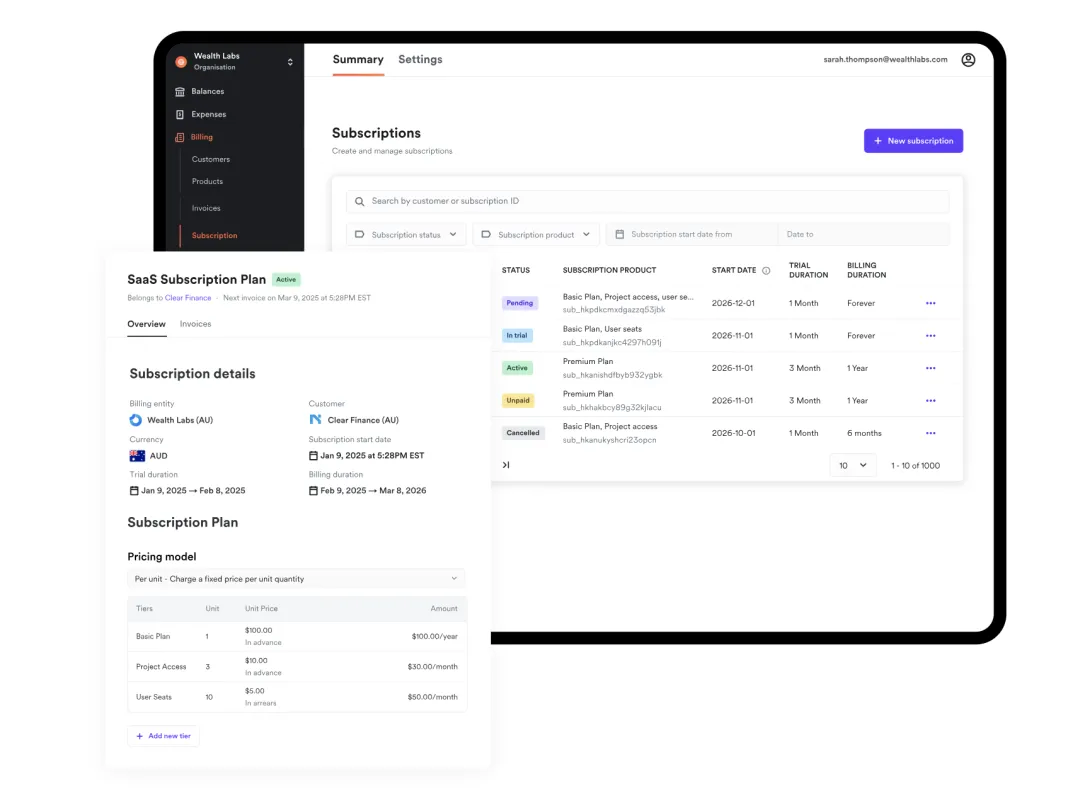Image resolution: width=1080 pixels, height=796 pixels.
Task: Click the Wealth Labs organisation logo
Action: tap(180, 61)
